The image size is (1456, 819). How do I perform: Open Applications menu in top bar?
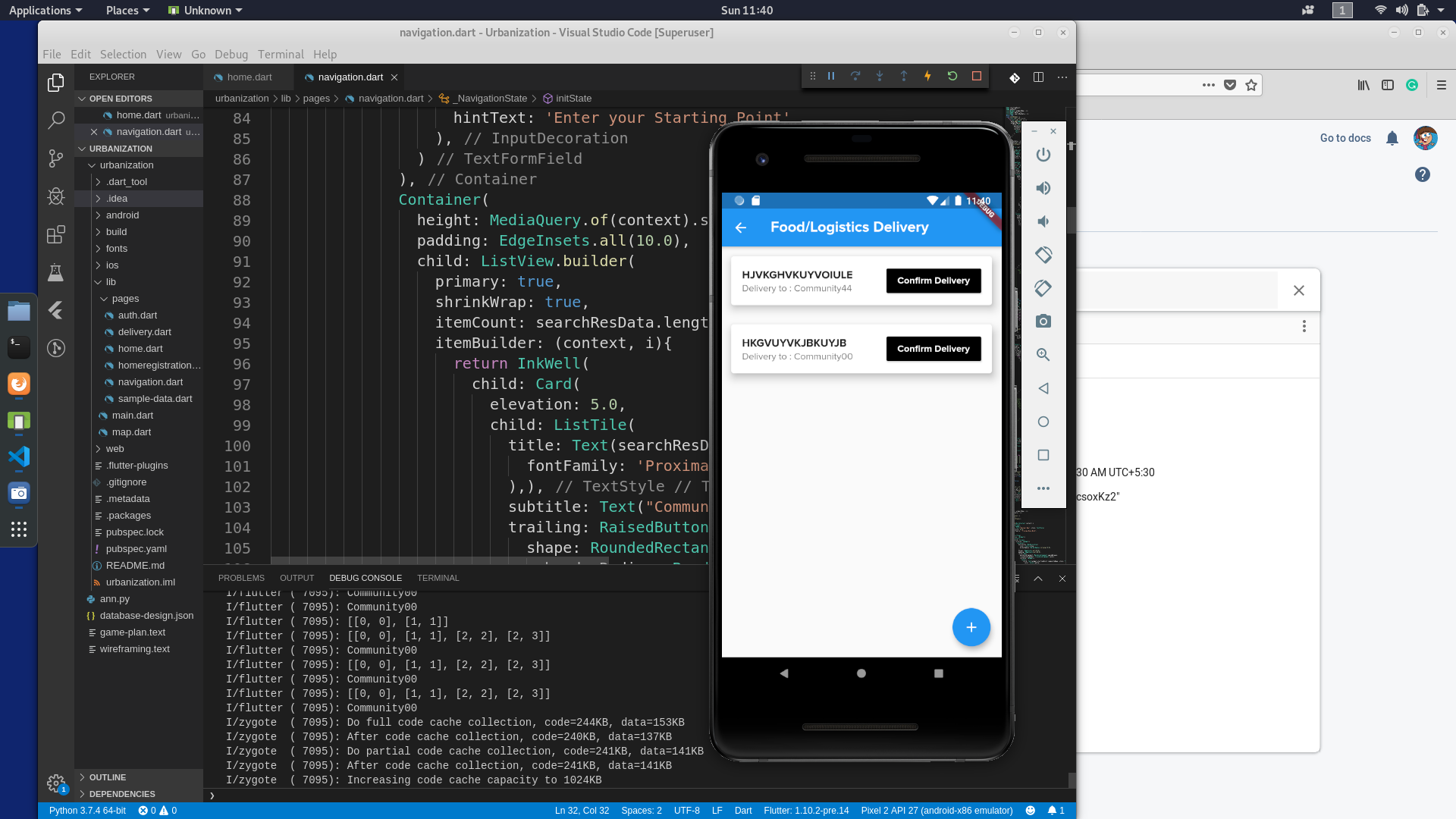point(45,10)
